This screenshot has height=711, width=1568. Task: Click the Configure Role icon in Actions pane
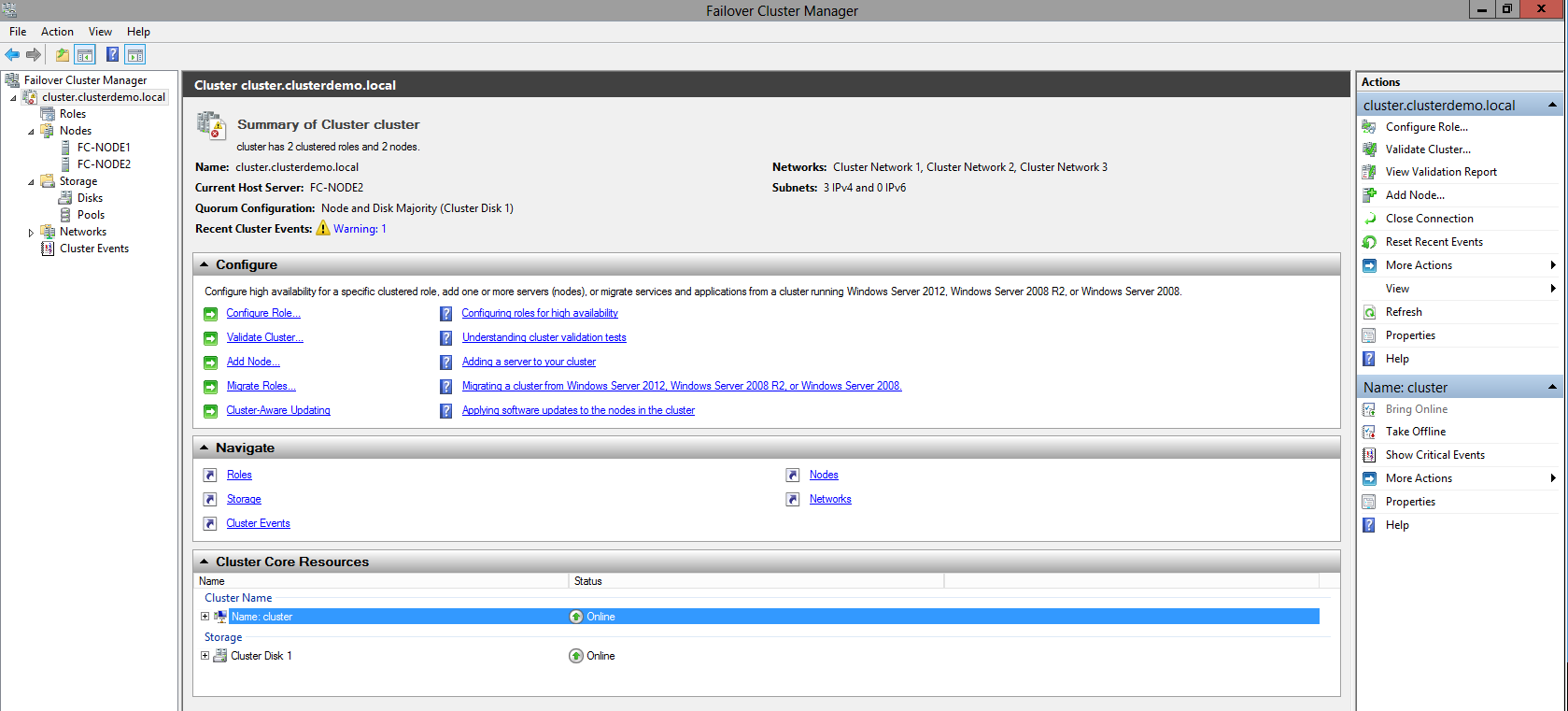click(x=1369, y=127)
